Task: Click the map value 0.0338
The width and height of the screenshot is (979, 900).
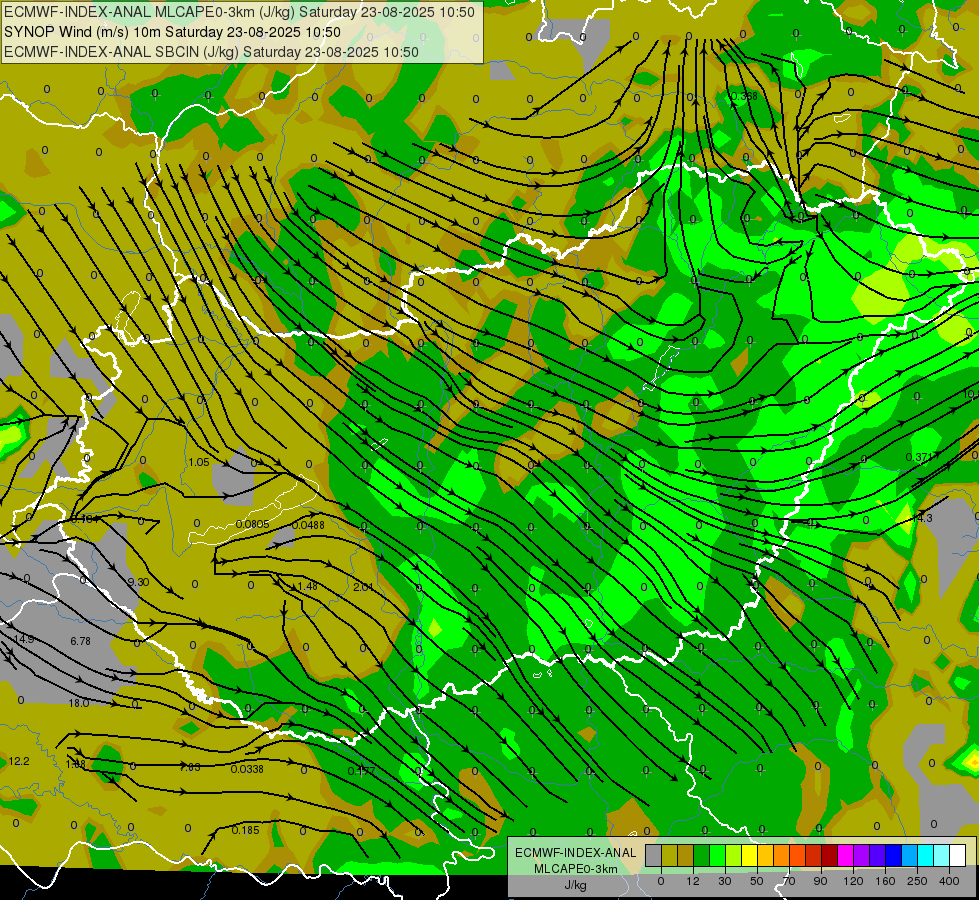Action: point(247,769)
